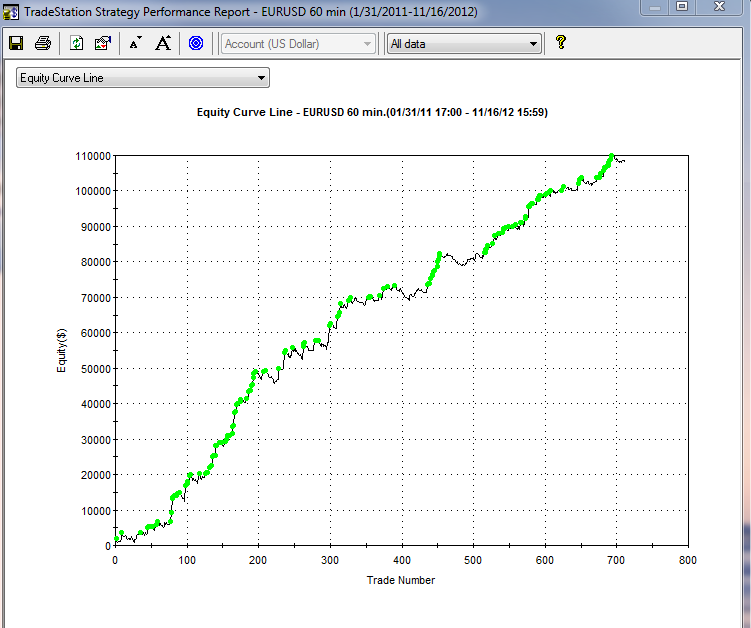The width and height of the screenshot is (751, 628).
Task: Click the blue circular target icon
Action: click(196, 43)
